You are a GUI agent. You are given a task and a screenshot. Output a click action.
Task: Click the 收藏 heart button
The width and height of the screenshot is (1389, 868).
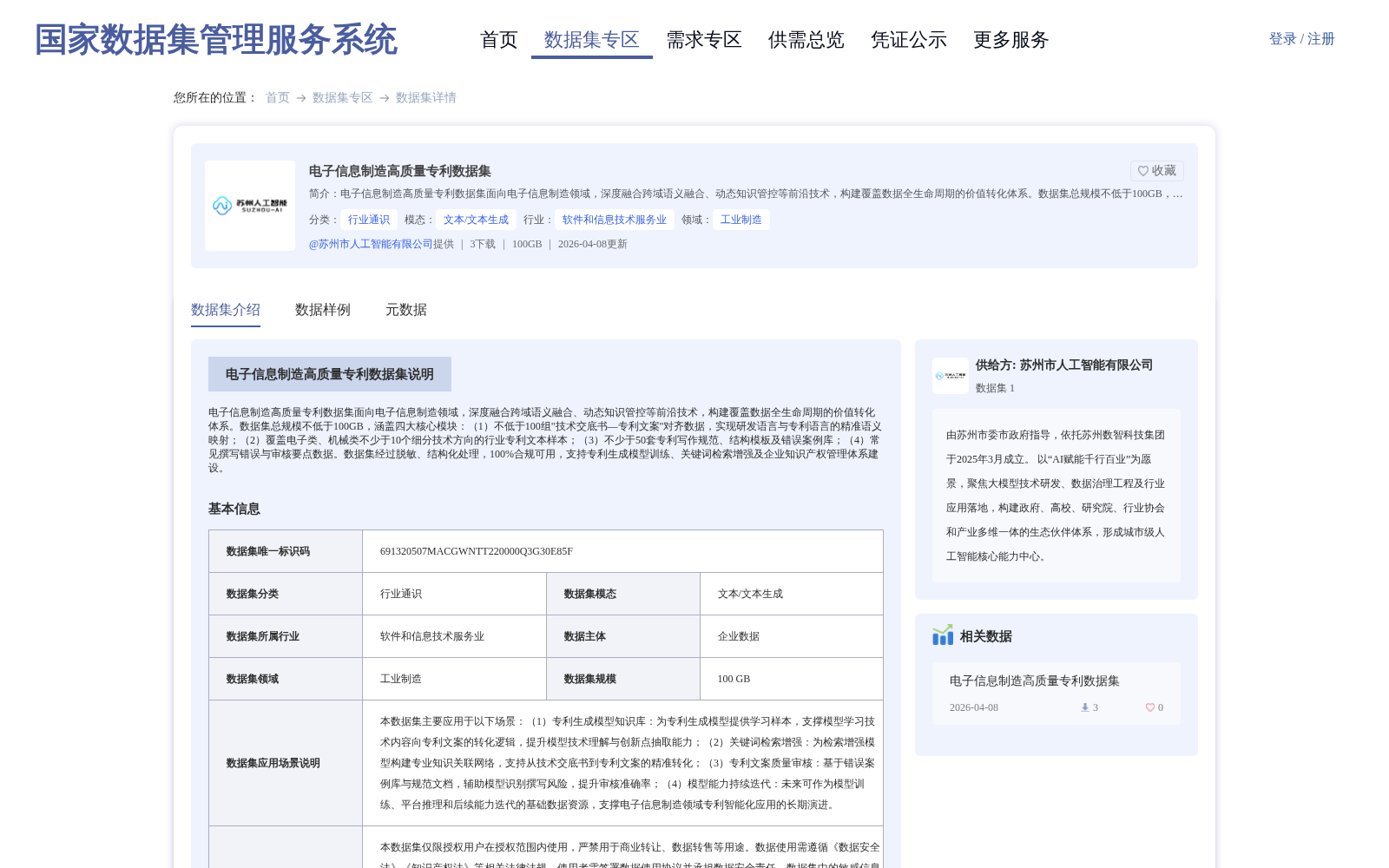tap(1156, 171)
